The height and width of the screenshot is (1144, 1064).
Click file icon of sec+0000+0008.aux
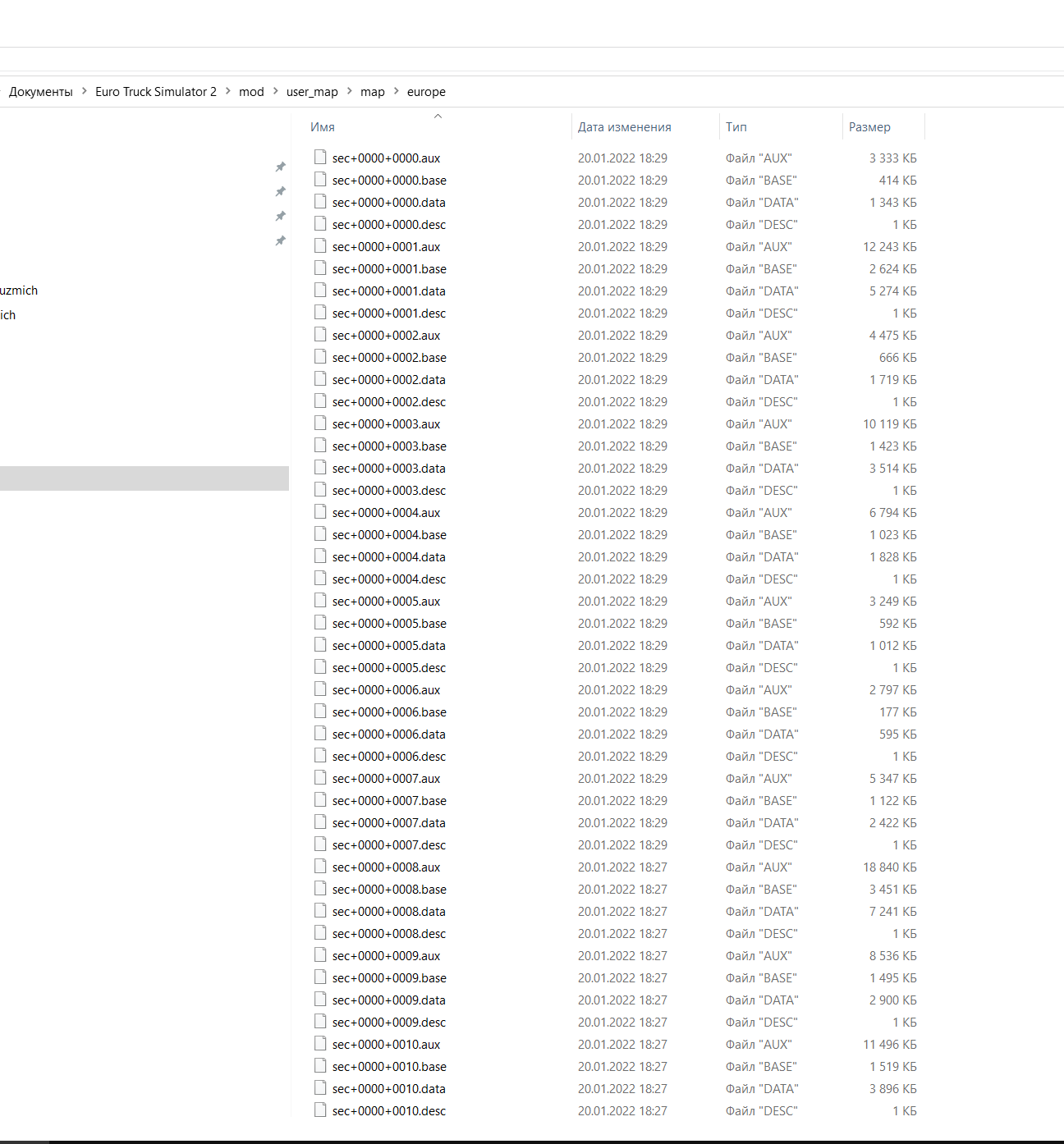point(320,866)
